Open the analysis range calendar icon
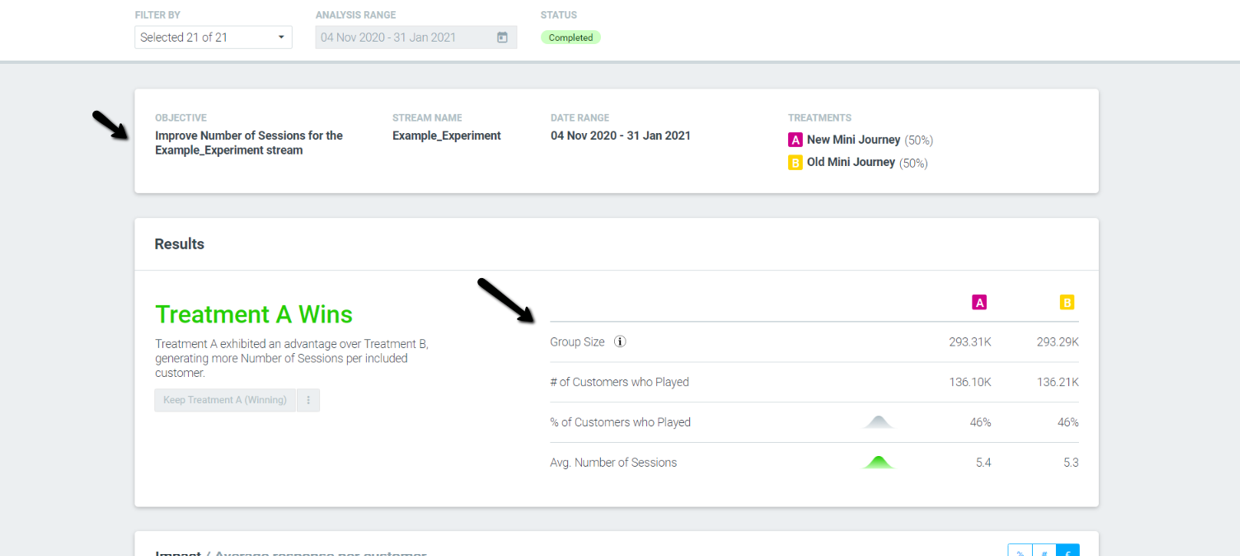The width and height of the screenshot is (1240, 556). click(502, 38)
